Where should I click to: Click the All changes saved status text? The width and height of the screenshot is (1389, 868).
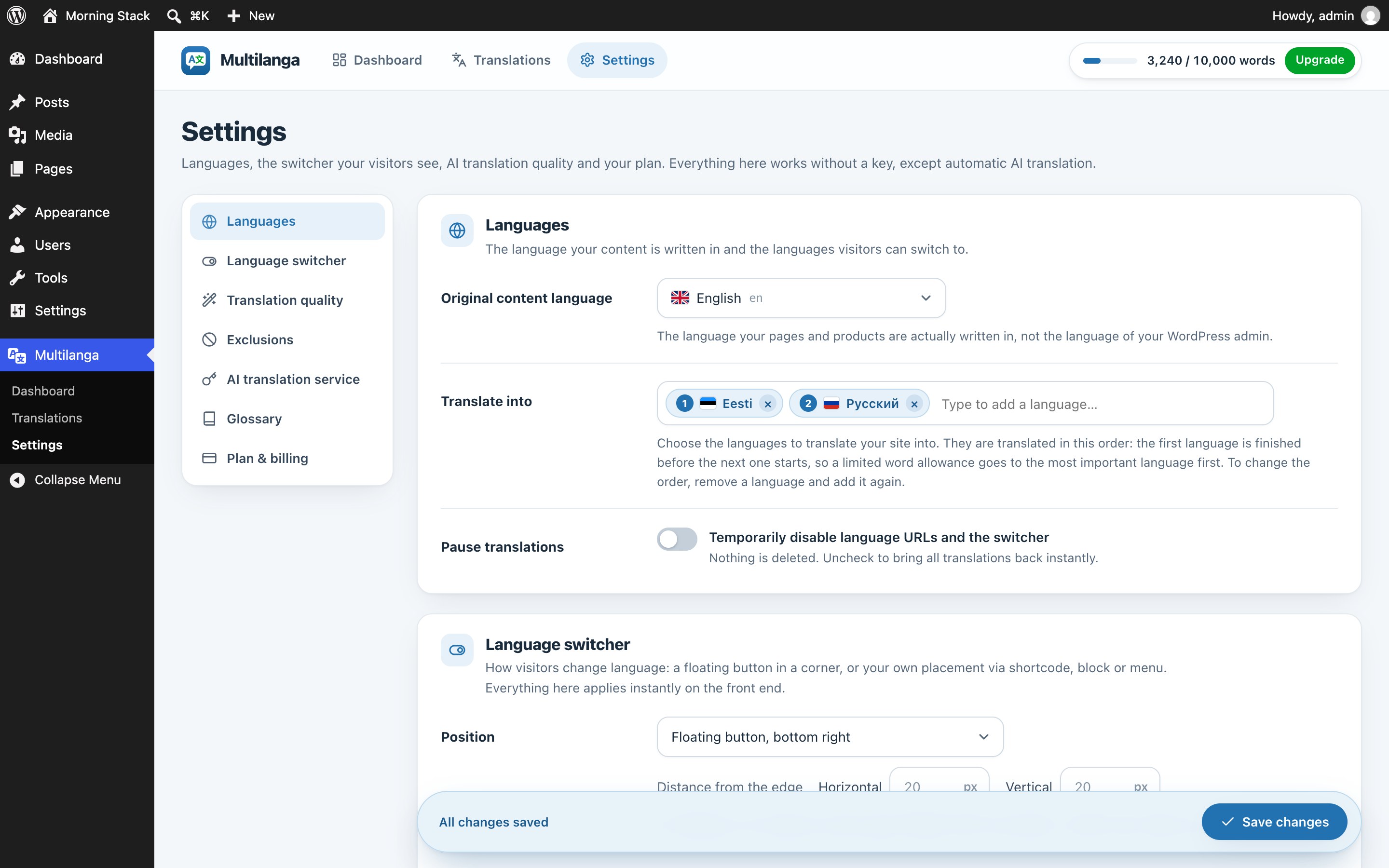(x=493, y=822)
